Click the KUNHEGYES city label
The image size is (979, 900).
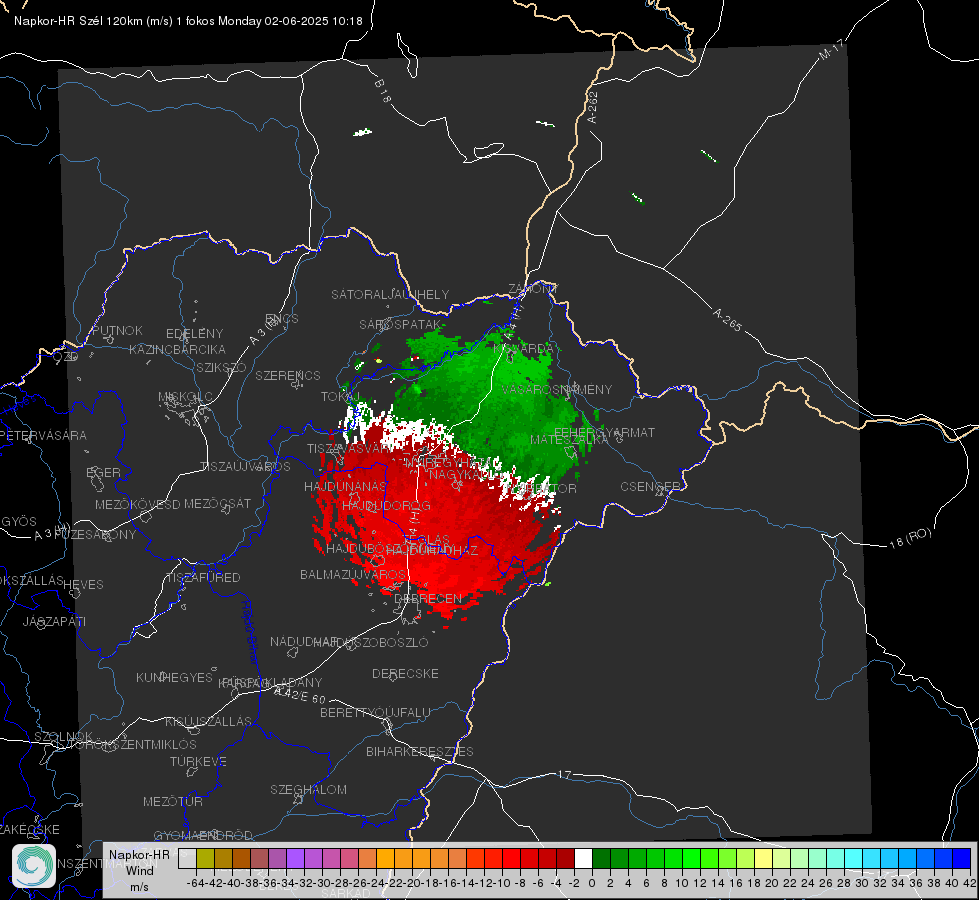[x=174, y=678]
